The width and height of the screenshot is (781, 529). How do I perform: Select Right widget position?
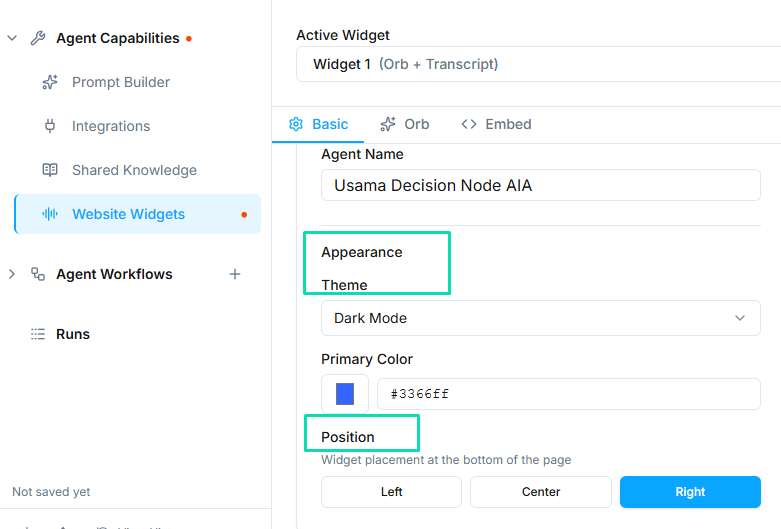[690, 492]
